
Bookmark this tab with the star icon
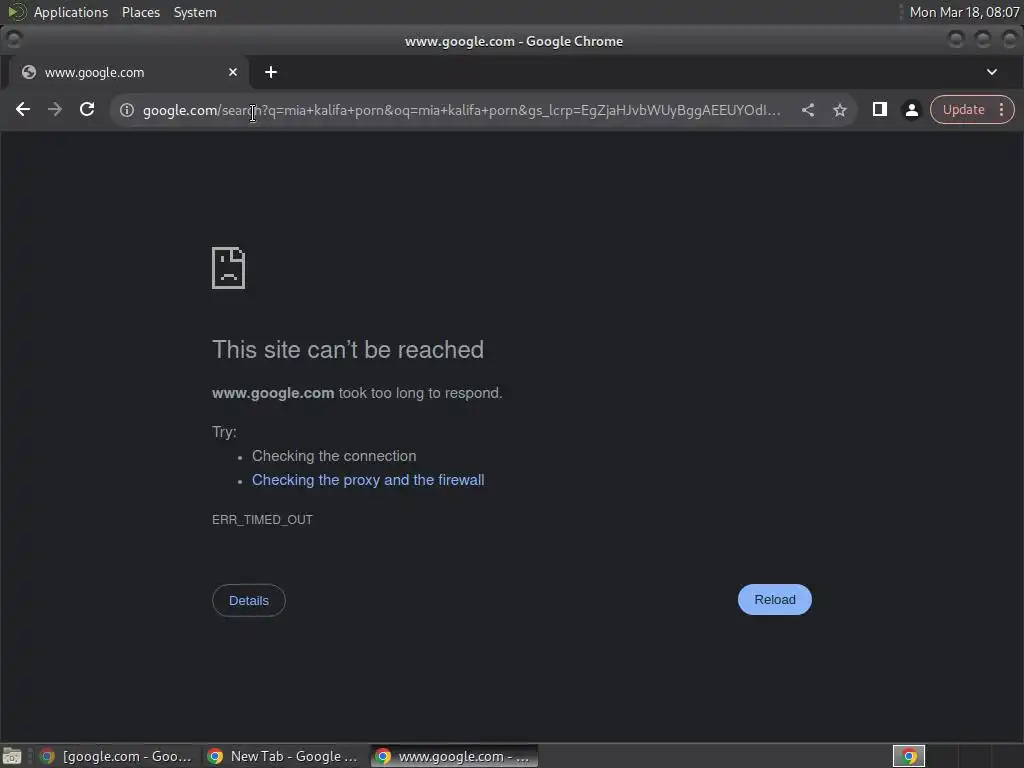840,110
